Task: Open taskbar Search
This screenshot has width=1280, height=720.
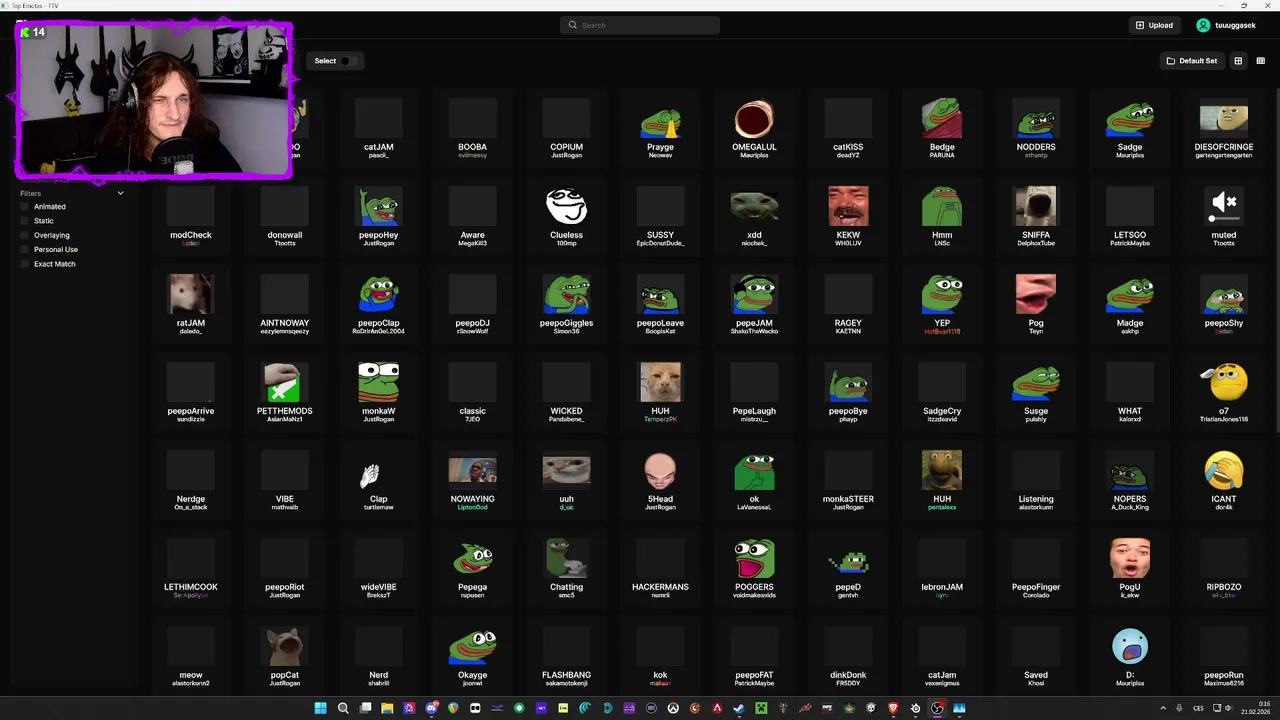Action: 342,708
